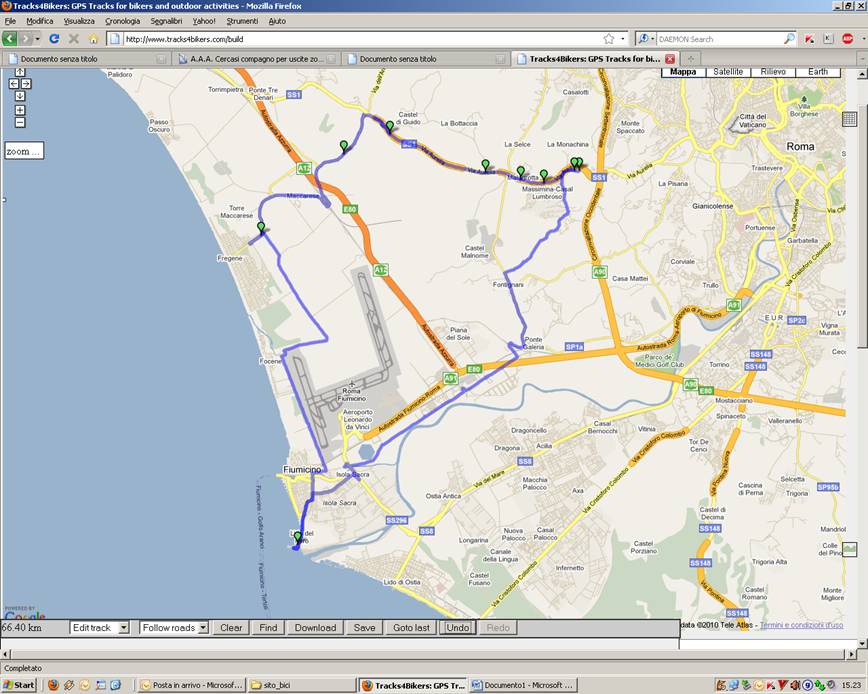The image size is (868, 694).
Task: Click the grid icon on map's right edge
Action: point(849,119)
